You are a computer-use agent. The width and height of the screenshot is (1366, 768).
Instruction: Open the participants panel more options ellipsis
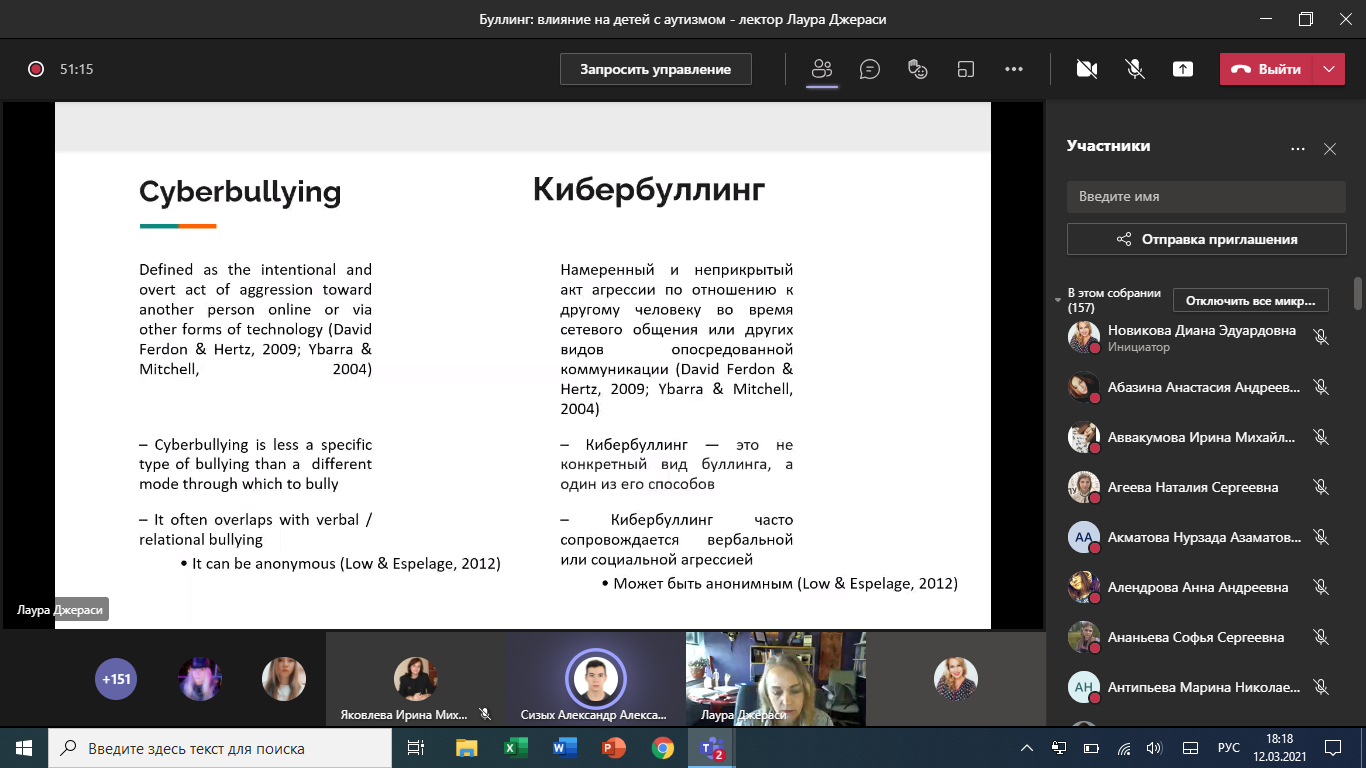(1297, 149)
